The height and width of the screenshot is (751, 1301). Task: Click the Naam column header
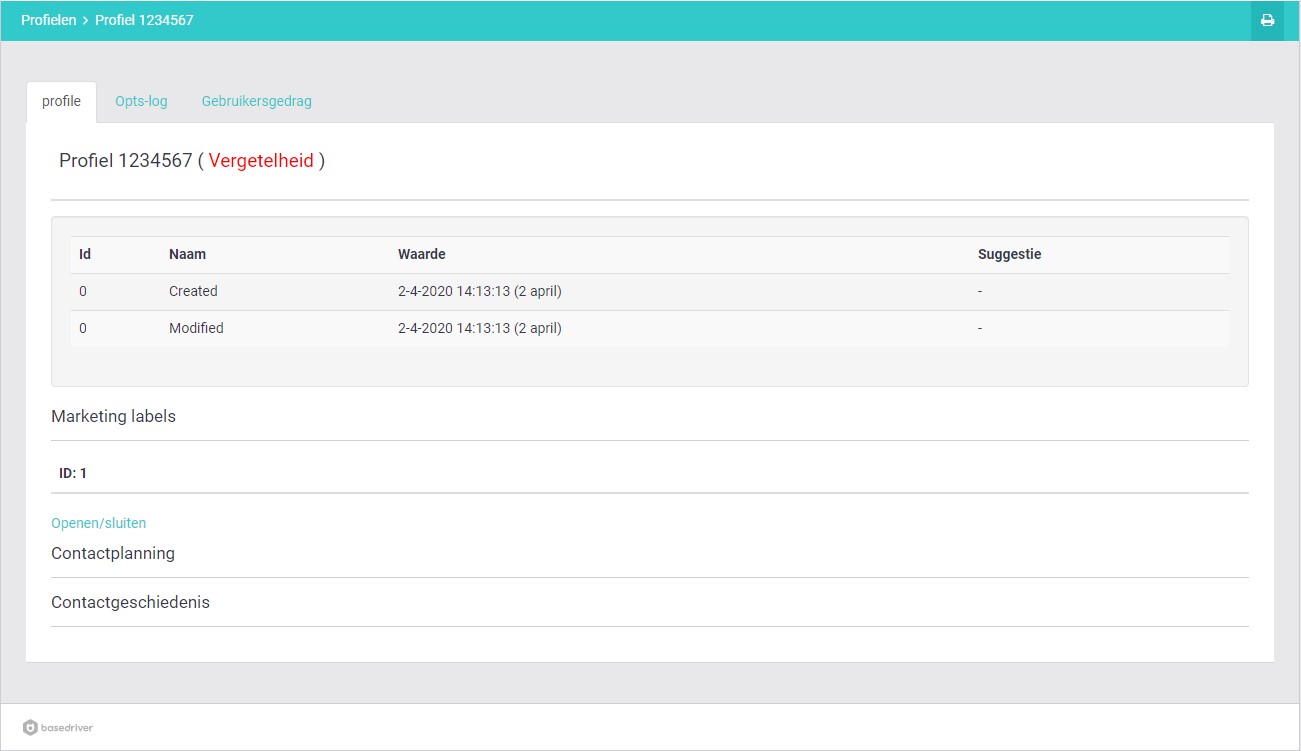click(x=187, y=255)
